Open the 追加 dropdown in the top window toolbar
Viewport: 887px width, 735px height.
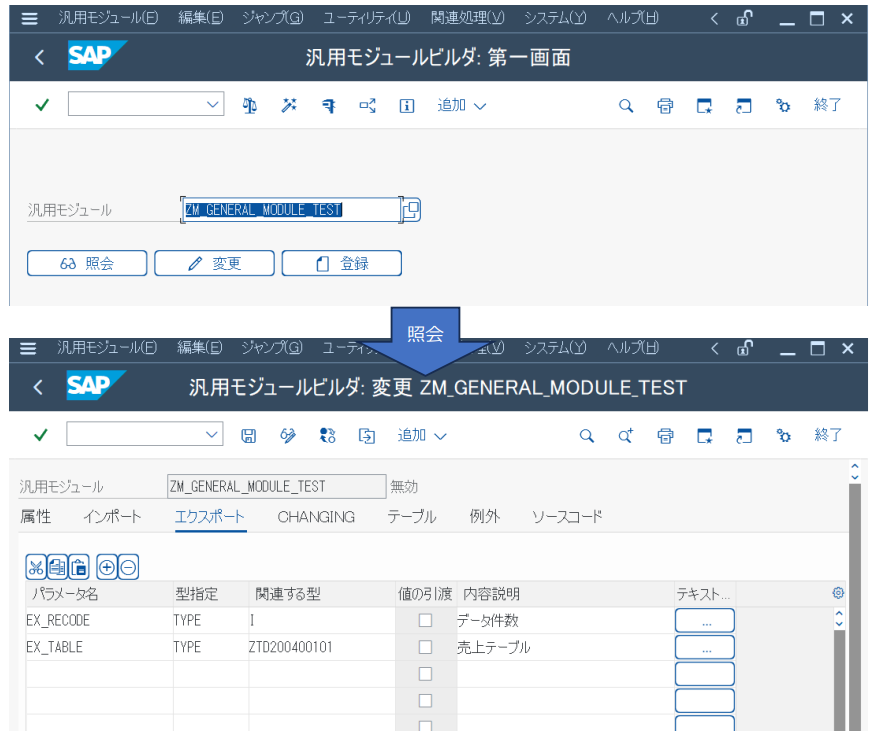coord(462,106)
